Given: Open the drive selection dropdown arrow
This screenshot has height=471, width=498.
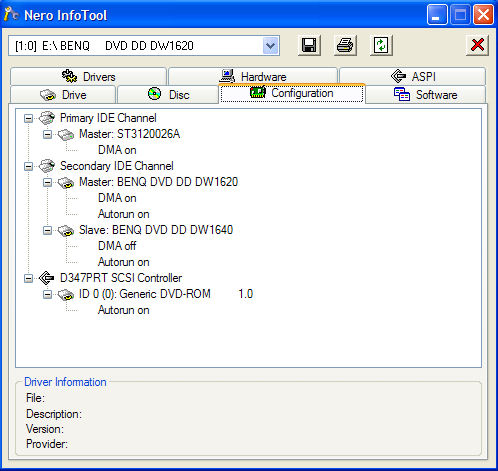Looking at the screenshot, I should click(x=270, y=46).
